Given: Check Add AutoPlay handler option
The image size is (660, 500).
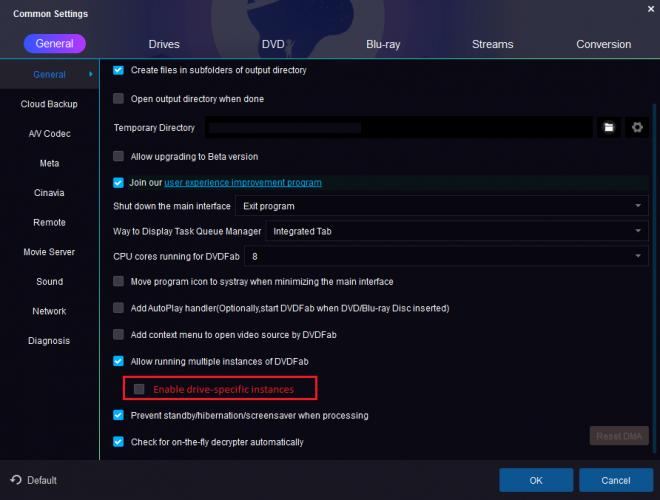Looking at the screenshot, I should [x=118, y=308].
